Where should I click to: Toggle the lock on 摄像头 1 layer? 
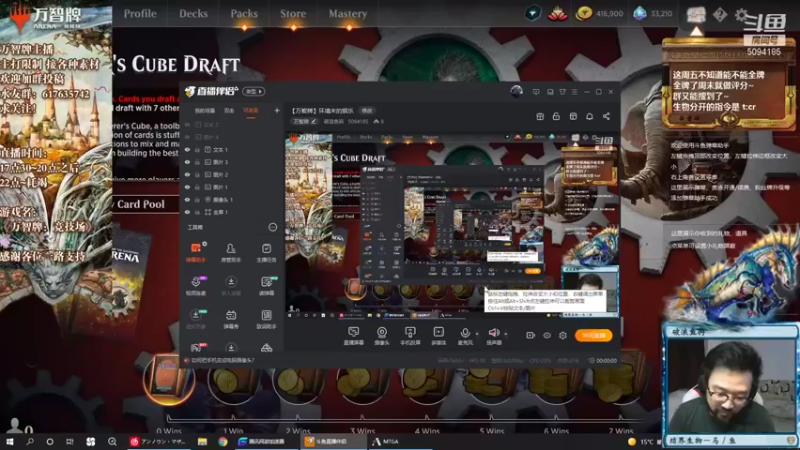pyautogui.click(x=197, y=199)
